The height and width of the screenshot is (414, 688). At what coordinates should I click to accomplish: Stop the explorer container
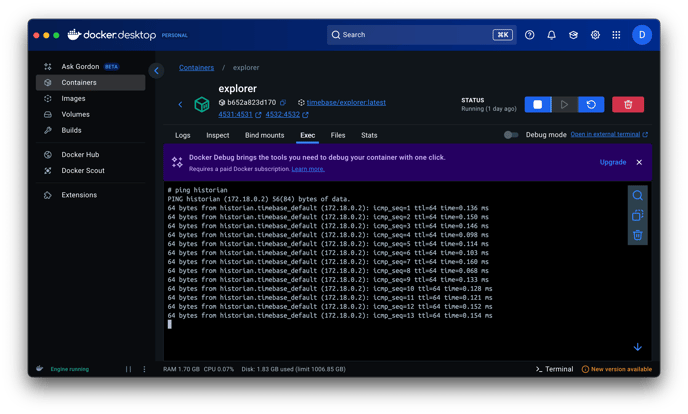pyautogui.click(x=537, y=104)
